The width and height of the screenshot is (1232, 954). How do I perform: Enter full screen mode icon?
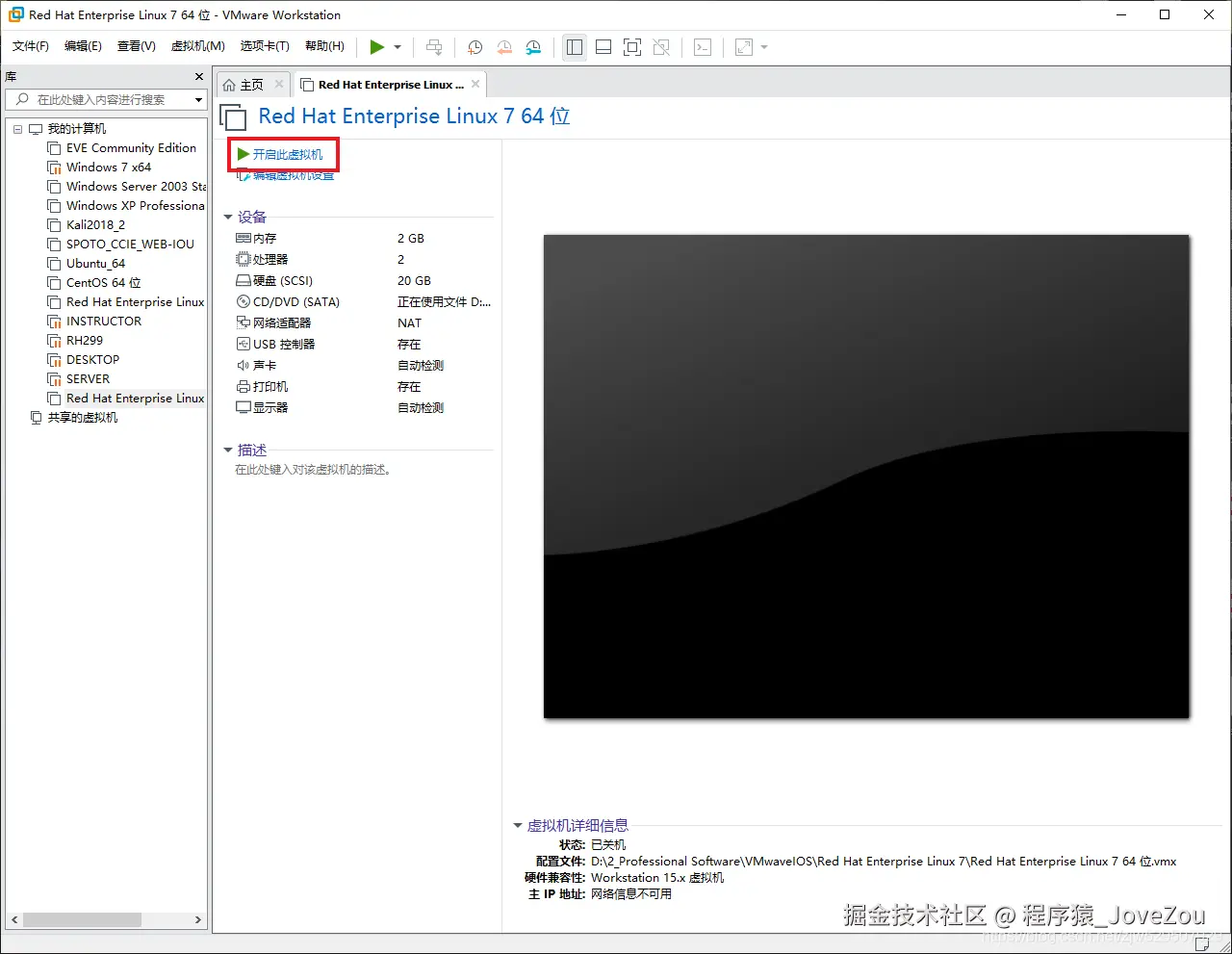(x=632, y=47)
